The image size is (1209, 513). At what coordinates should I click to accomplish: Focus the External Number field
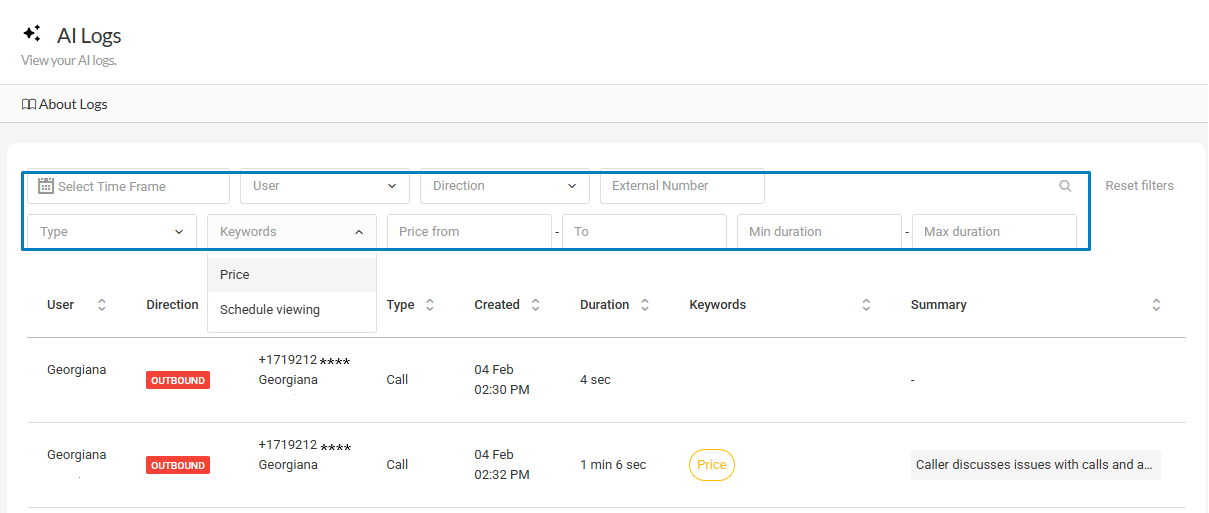(x=681, y=186)
